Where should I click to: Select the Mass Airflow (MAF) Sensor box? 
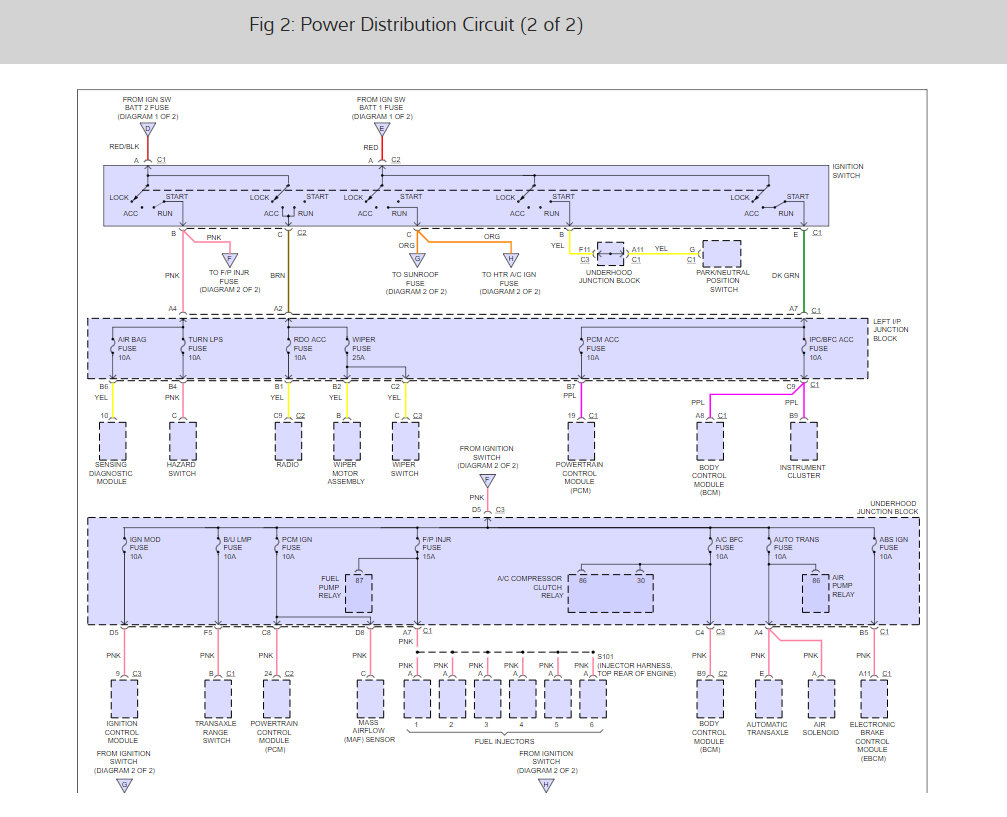coord(371,699)
